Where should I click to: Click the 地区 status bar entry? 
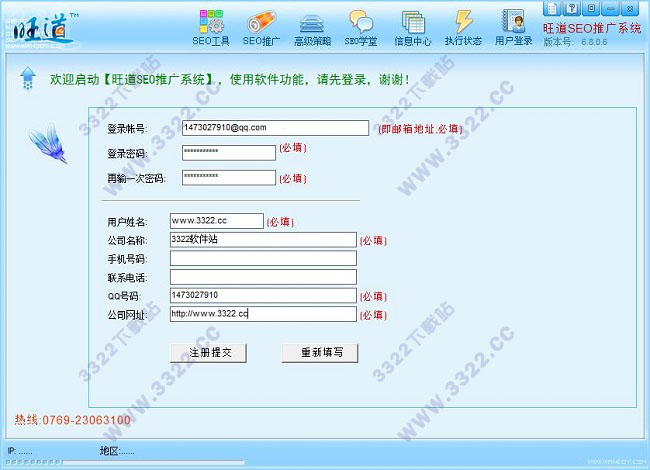(117, 451)
